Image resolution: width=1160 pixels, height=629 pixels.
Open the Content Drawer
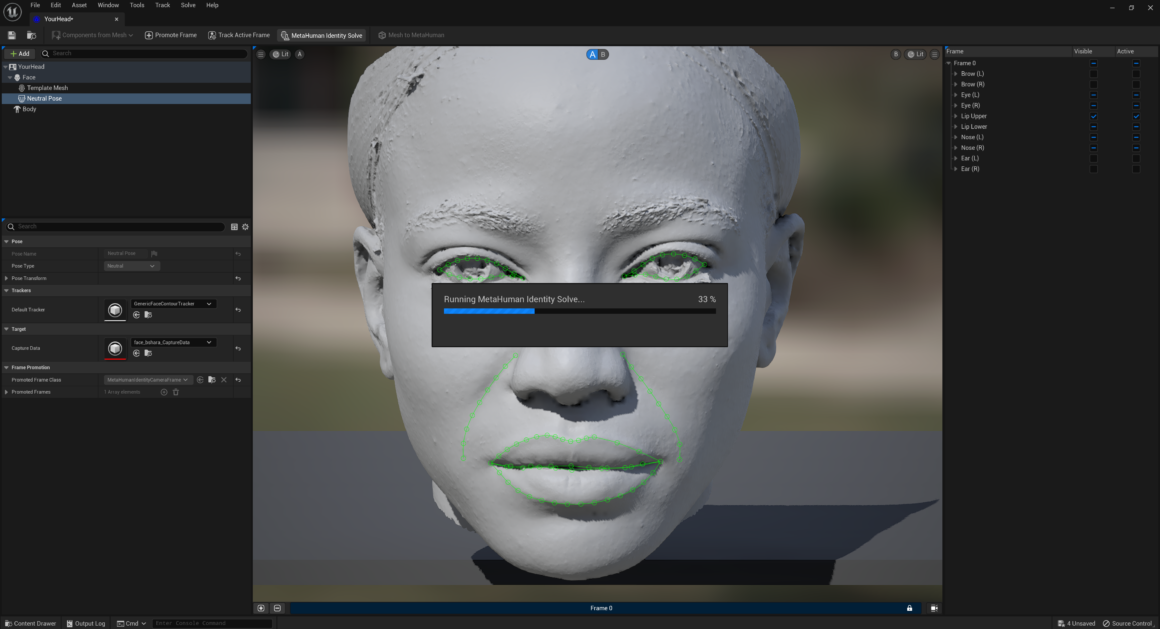(x=31, y=624)
